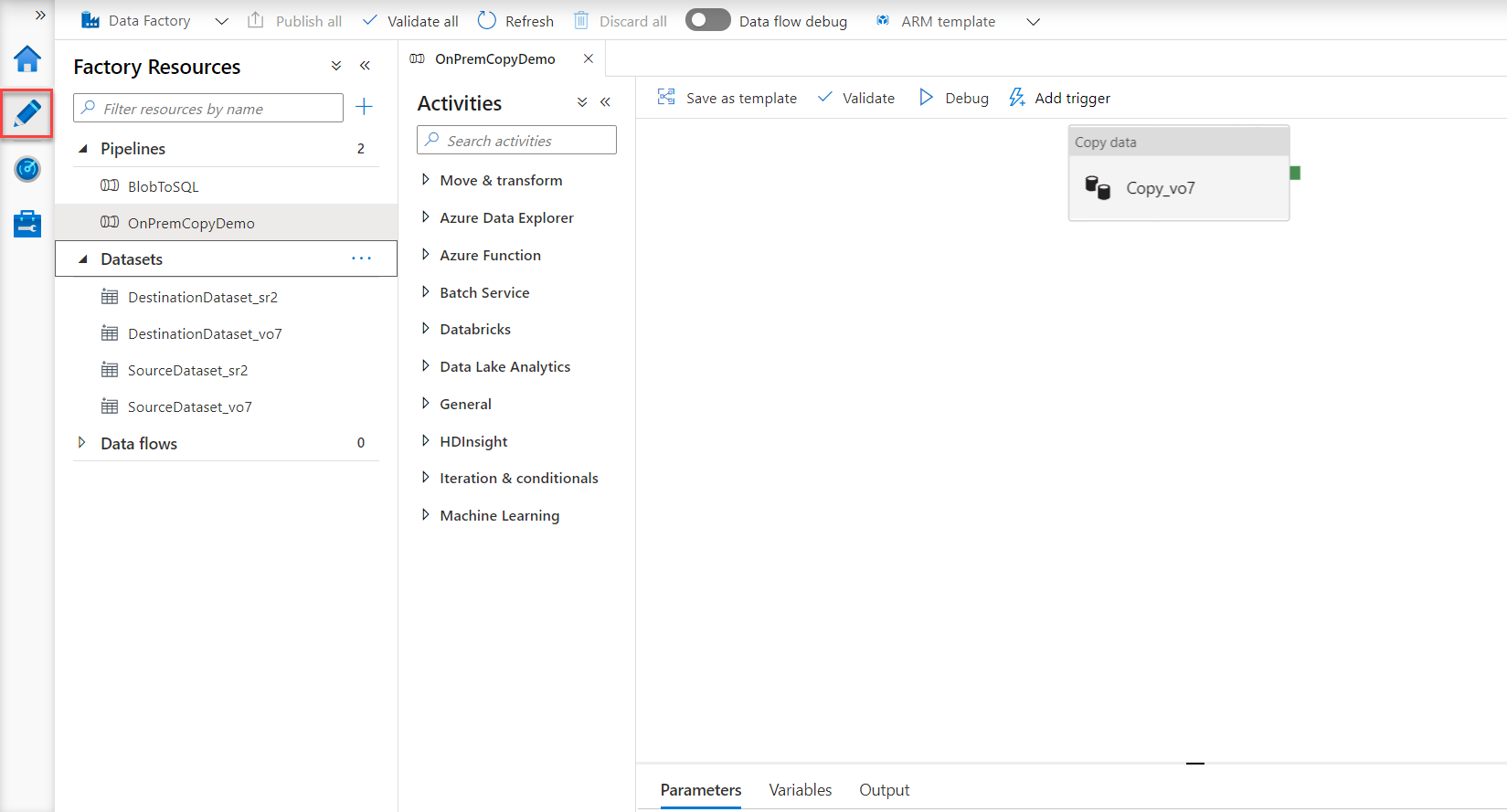Click Save as template
The width and height of the screenshot is (1507, 812).
pos(727,98)
